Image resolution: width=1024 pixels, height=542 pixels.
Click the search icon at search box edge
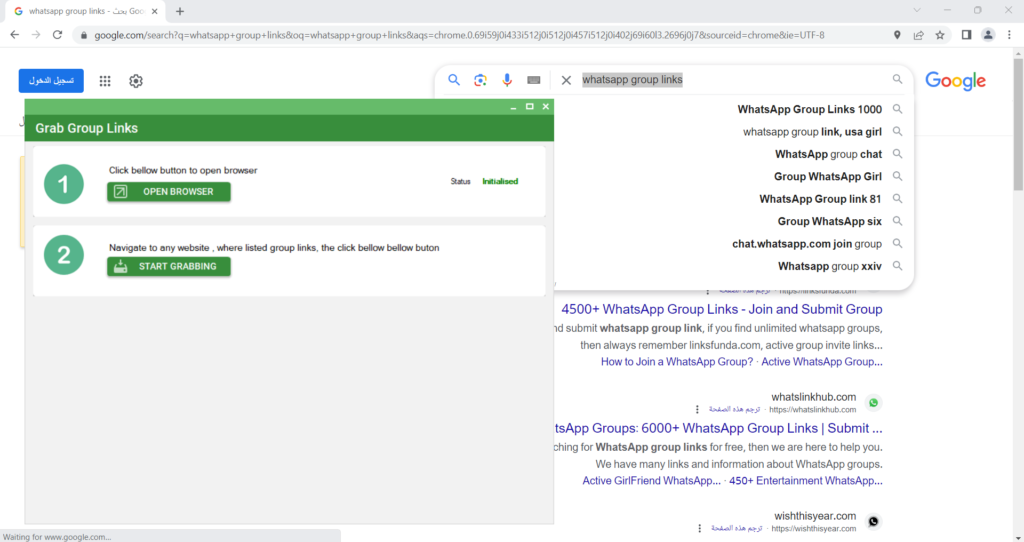pyautogui.click(x=897, y=79)
